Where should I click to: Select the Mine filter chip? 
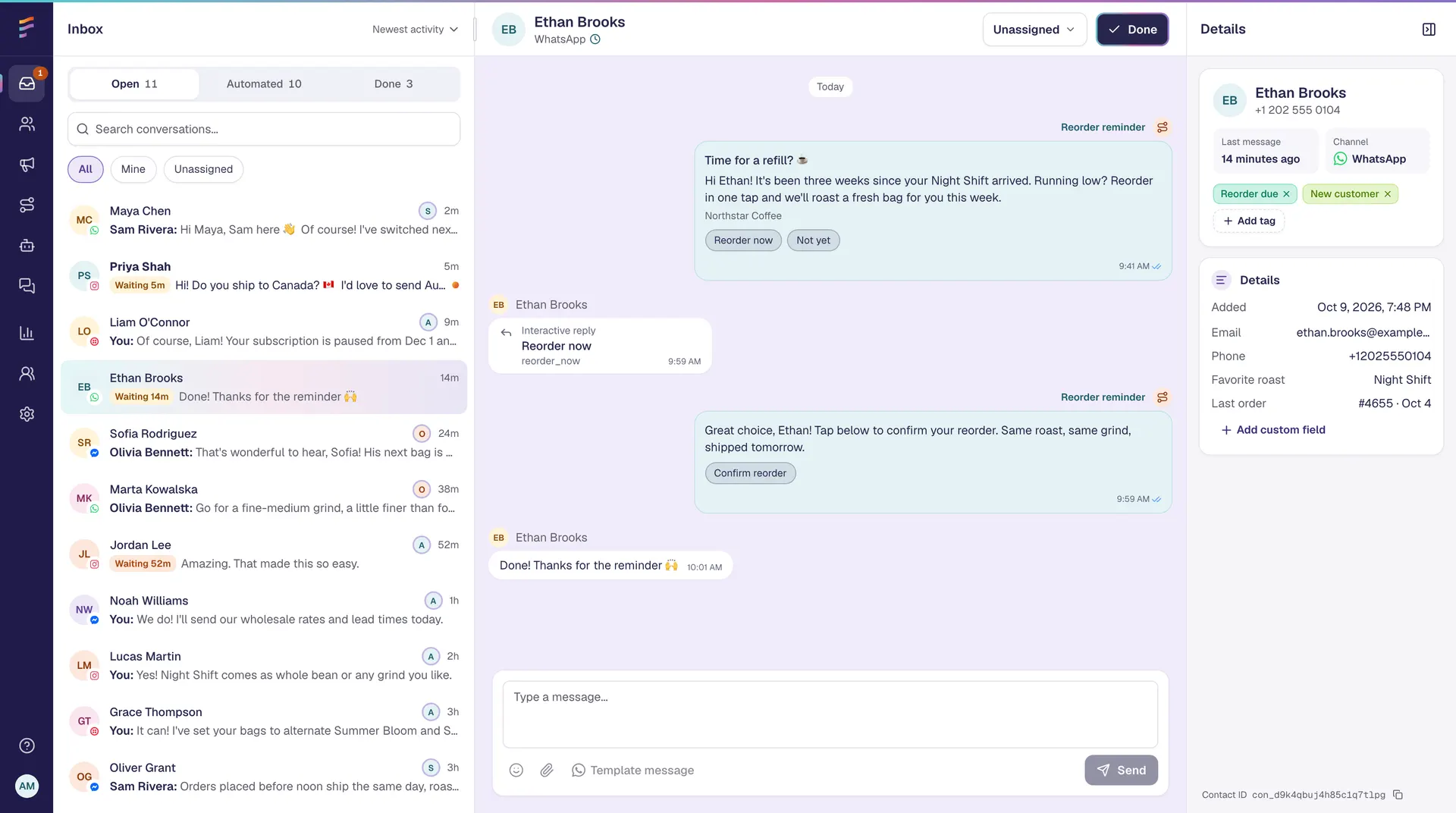point(133,169)
